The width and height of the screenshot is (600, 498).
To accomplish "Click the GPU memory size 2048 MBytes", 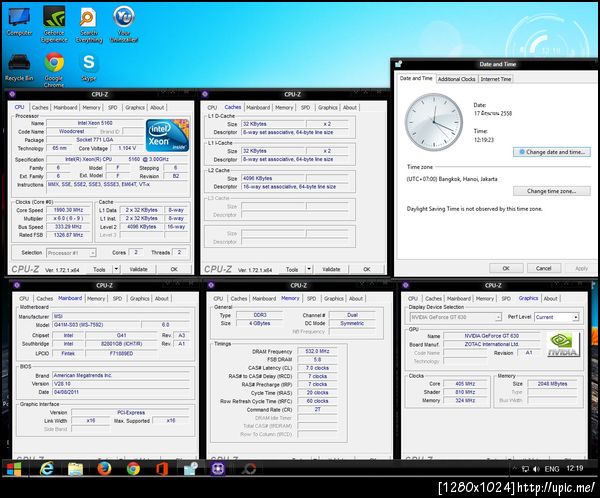I will 552,384.
